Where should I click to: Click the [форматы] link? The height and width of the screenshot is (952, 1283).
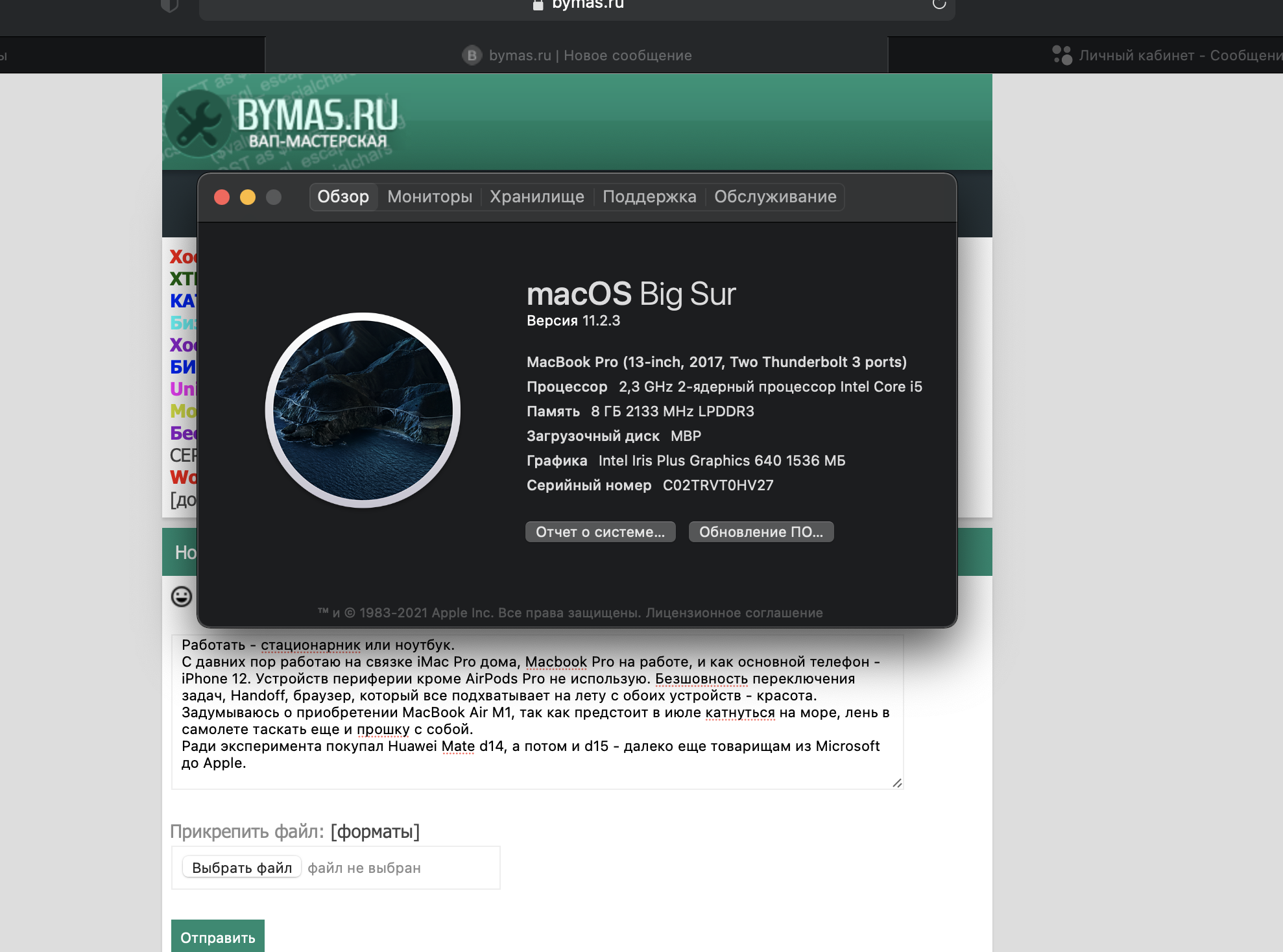point(375,831)
